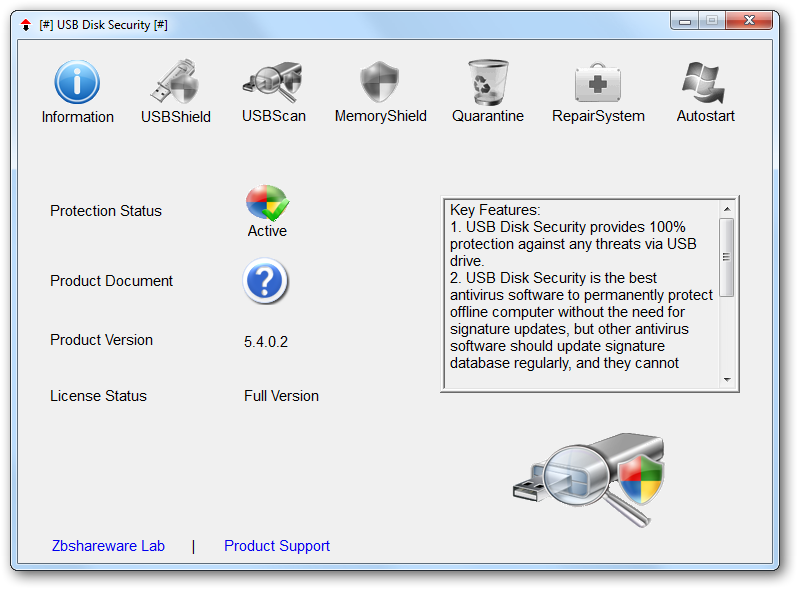Click the large USB drive magnifier logo

(589, 479)
